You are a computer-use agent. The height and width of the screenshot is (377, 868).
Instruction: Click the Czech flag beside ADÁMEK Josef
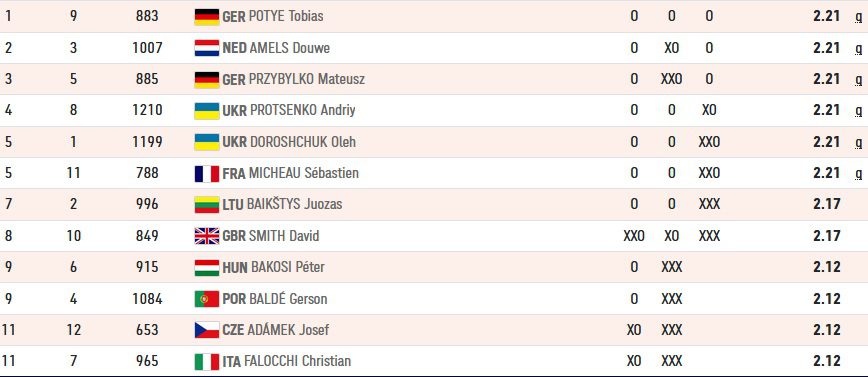point(206,330)
